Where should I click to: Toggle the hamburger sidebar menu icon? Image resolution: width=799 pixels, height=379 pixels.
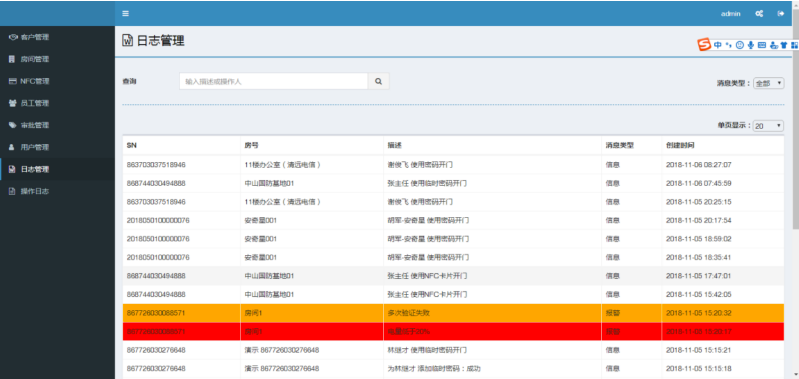[x=125, y=14]
